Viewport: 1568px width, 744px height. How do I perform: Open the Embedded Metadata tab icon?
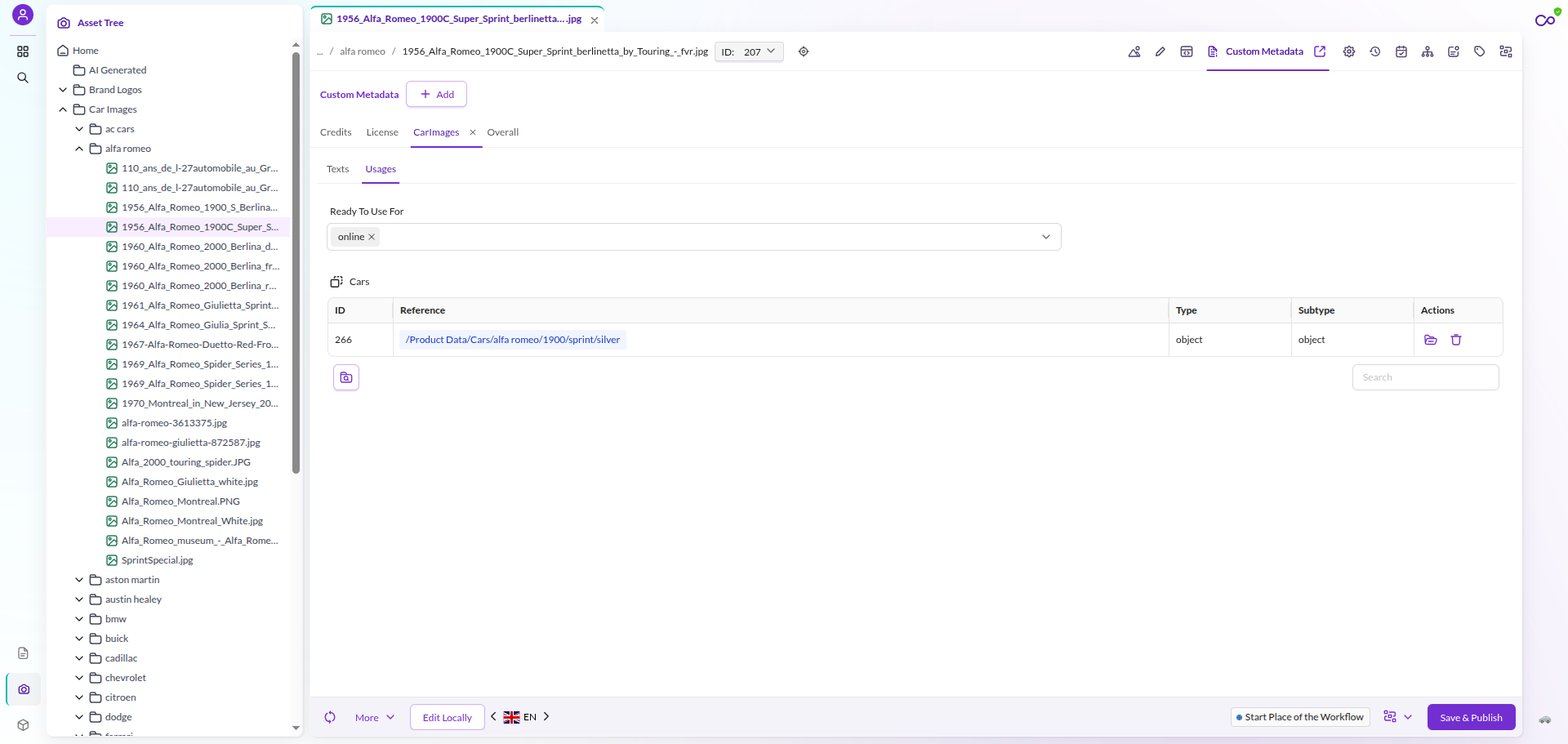(1187, 51)
